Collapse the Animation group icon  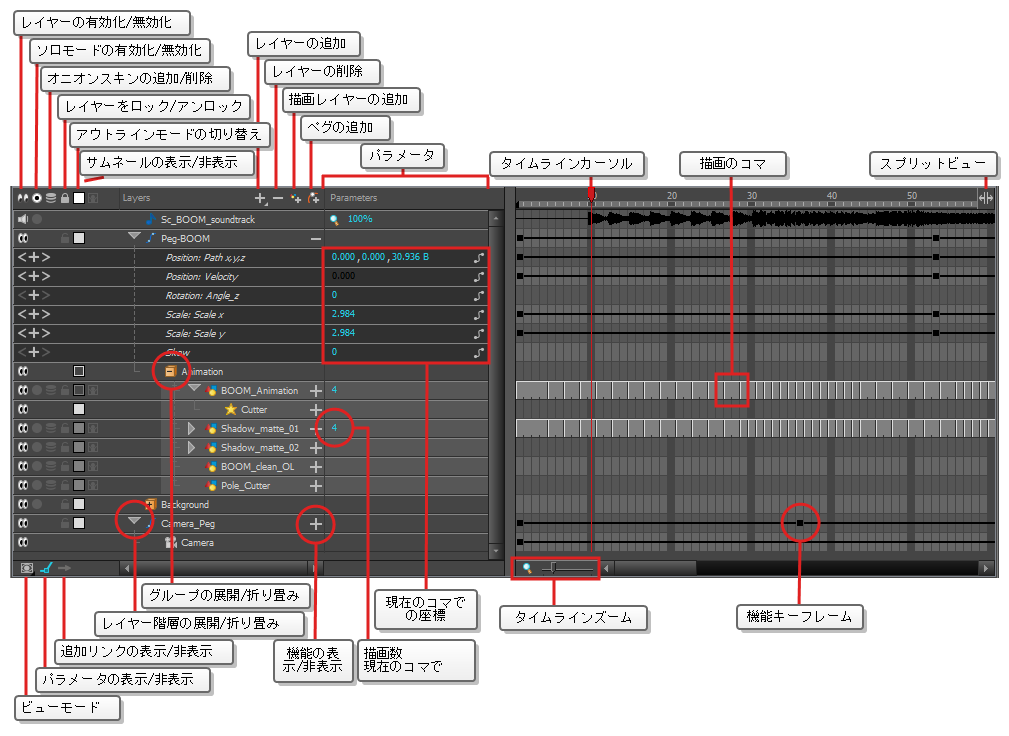tap(170, 371)
